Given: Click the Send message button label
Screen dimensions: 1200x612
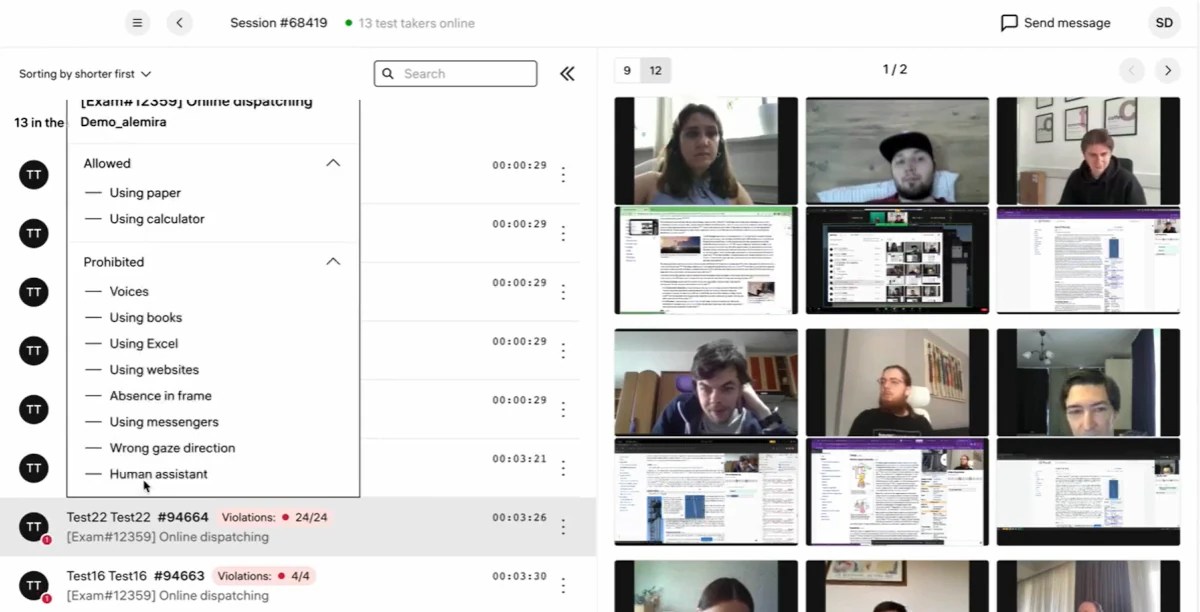Looking at the screenshot, I should [1067, 23].
